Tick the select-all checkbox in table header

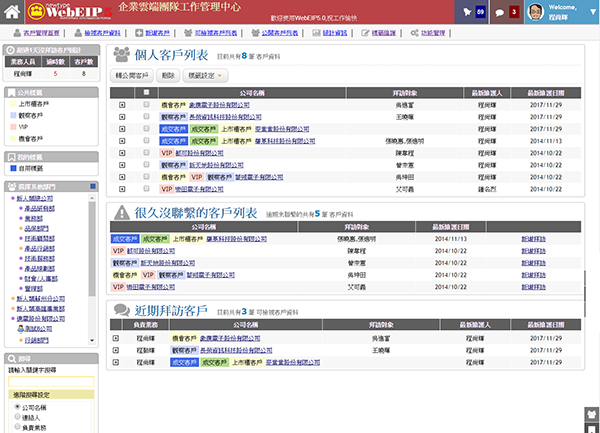(x=146, y=91)
